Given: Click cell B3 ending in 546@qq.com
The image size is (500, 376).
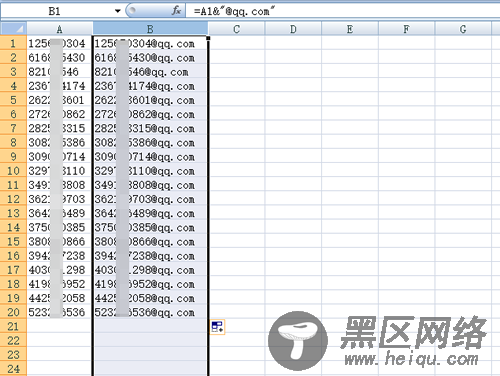Looking at the screenshot, I should coord(150,71).
